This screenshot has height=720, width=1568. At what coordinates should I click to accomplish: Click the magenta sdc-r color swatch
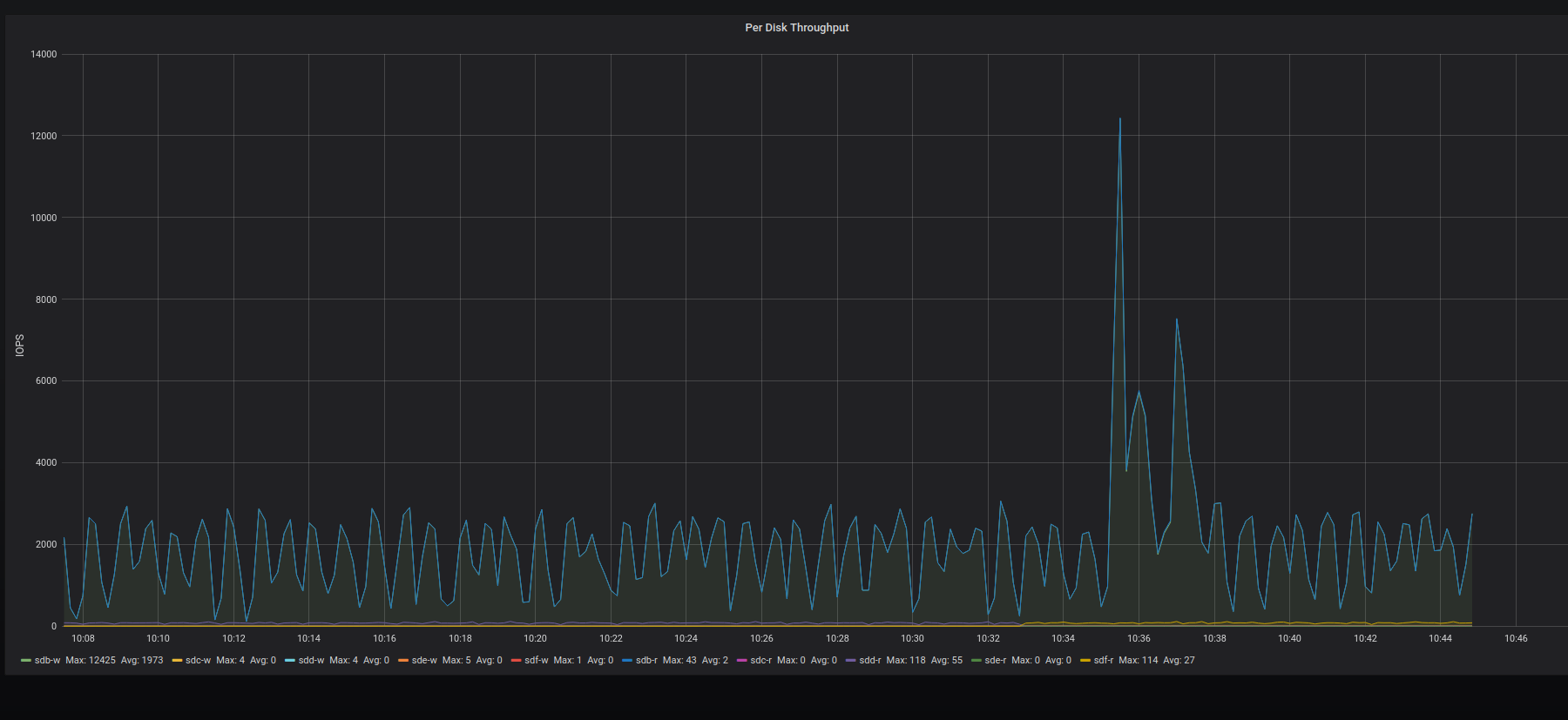(x=741, y=661)
